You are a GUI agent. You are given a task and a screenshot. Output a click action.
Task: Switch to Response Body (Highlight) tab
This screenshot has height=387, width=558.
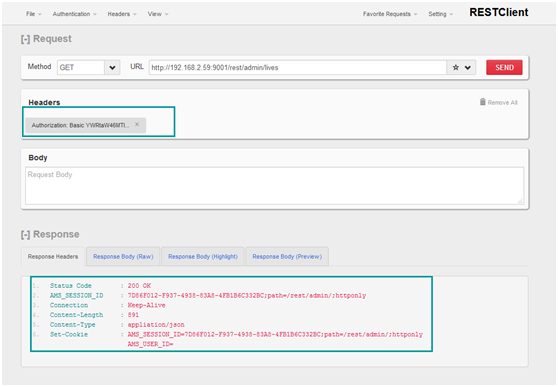[x=203, y=256]
